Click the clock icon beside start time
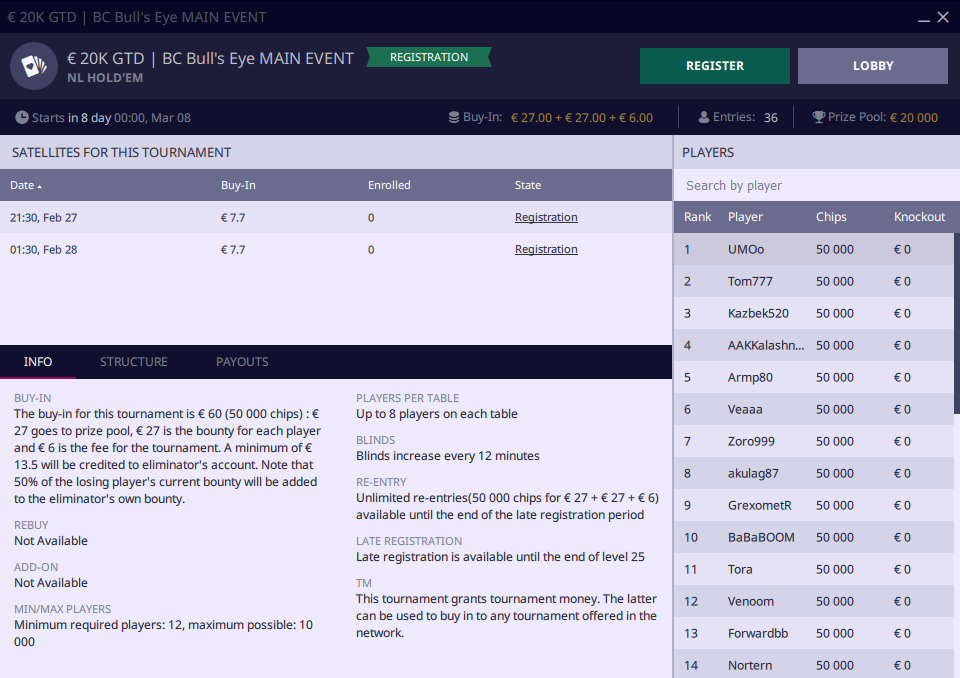The width and height of the screenshot is (960, 678). 22,117
